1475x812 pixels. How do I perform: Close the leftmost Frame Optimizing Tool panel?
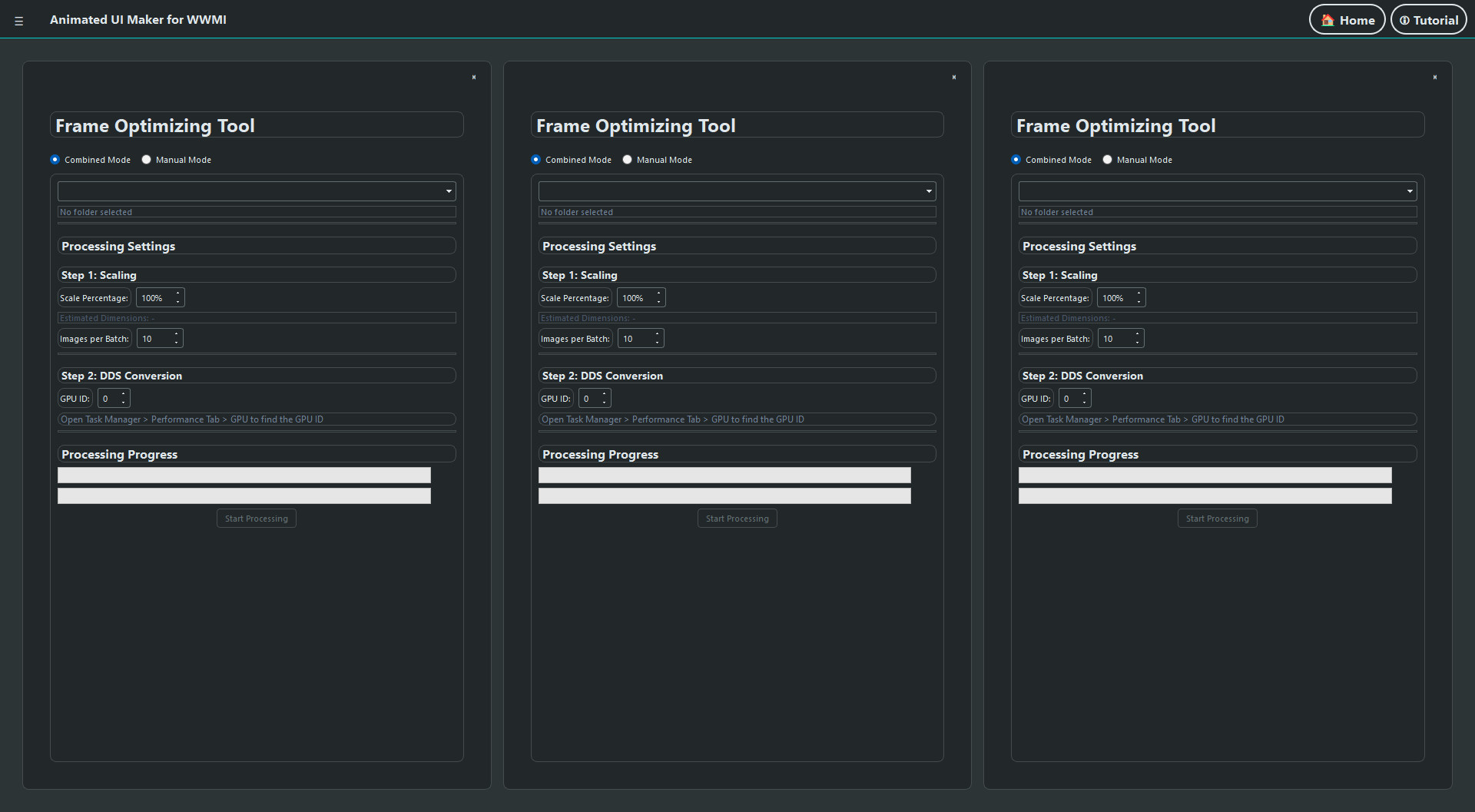474,77
